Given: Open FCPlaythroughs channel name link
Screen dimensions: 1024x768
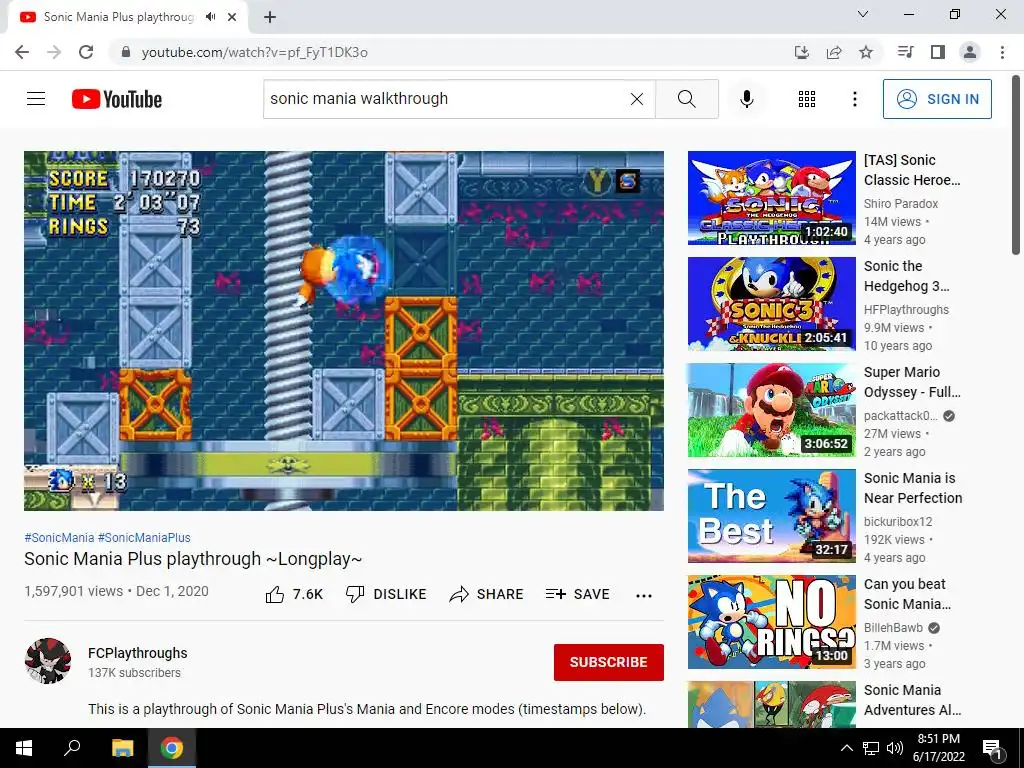Looking at the screenshot, I should point(138,653).
